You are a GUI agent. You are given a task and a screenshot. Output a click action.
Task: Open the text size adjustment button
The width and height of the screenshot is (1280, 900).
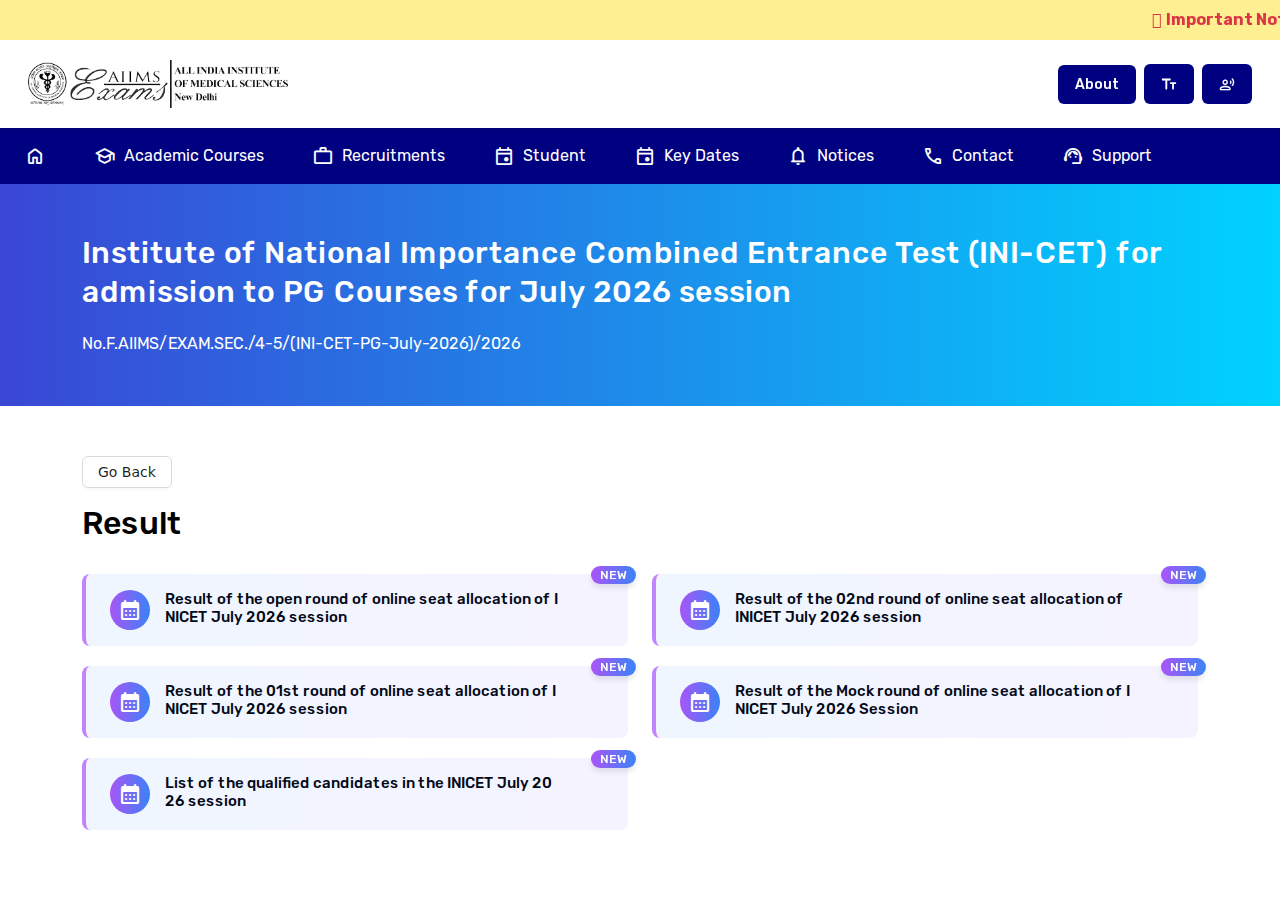pos(1169,84)
